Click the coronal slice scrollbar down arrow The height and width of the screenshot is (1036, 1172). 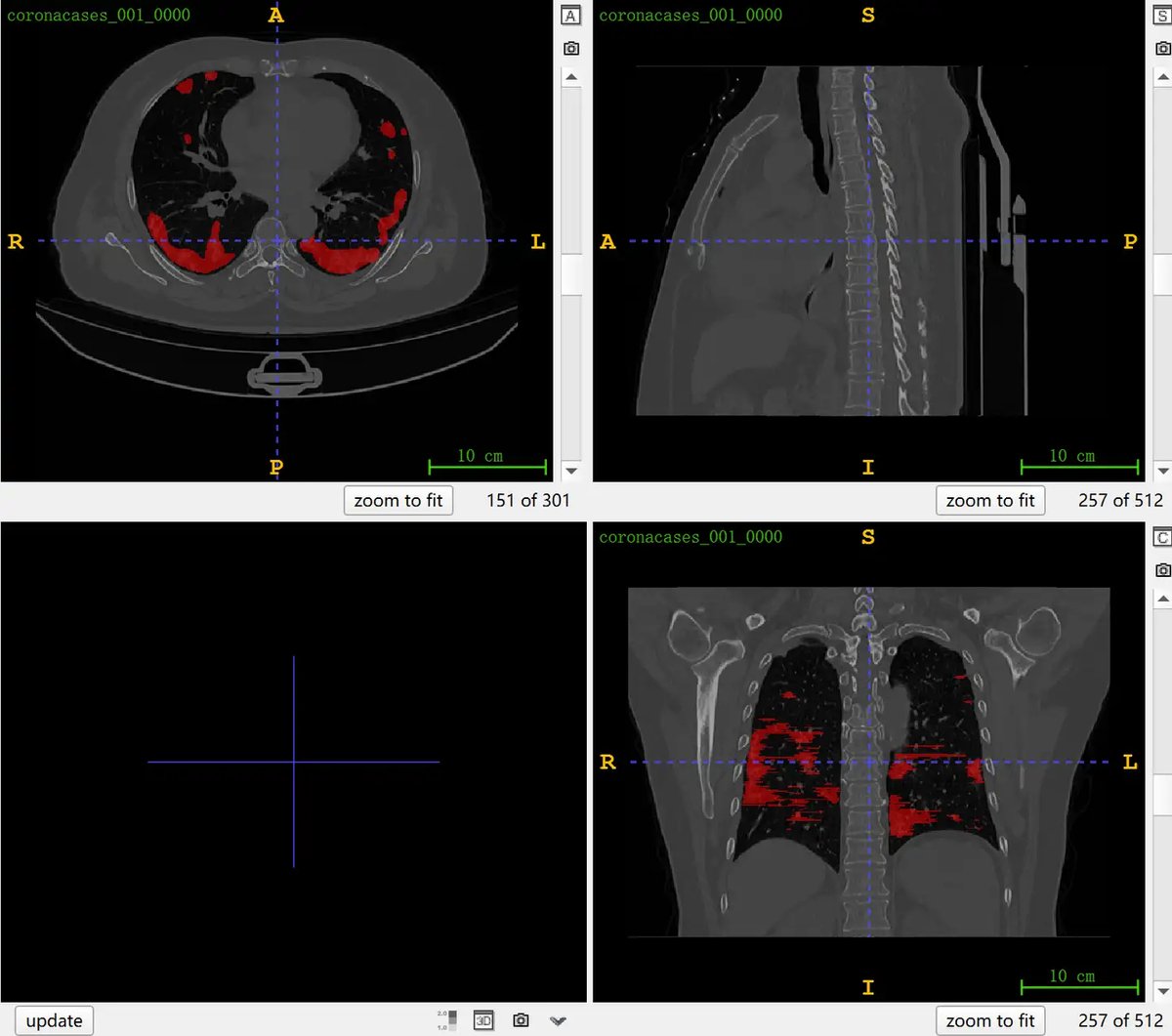(1162, 992)
